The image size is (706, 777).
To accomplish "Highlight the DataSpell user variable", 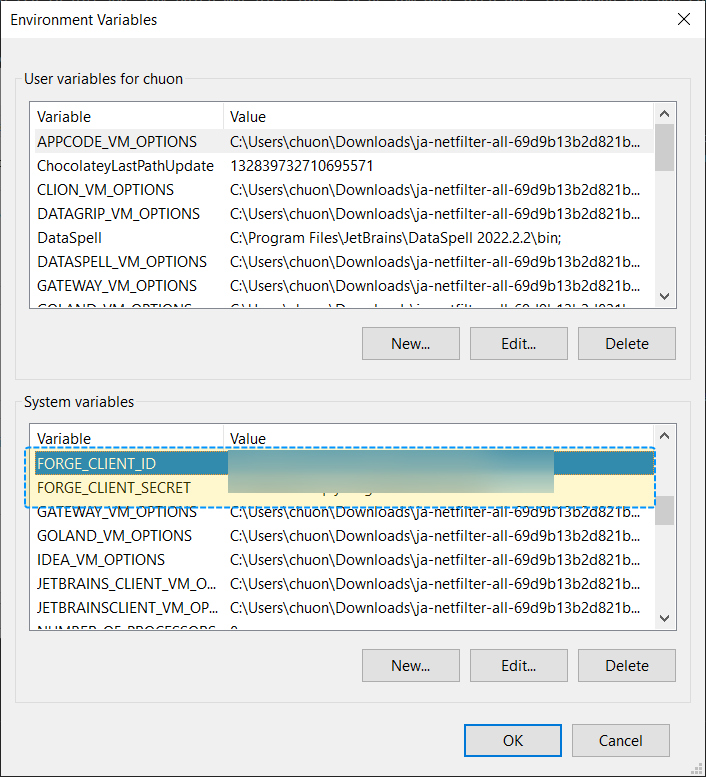I will click(69, 238).
